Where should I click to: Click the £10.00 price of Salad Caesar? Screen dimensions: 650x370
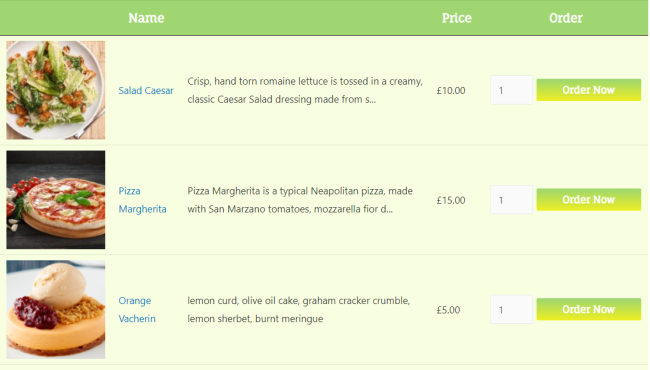tap(451, 90)
